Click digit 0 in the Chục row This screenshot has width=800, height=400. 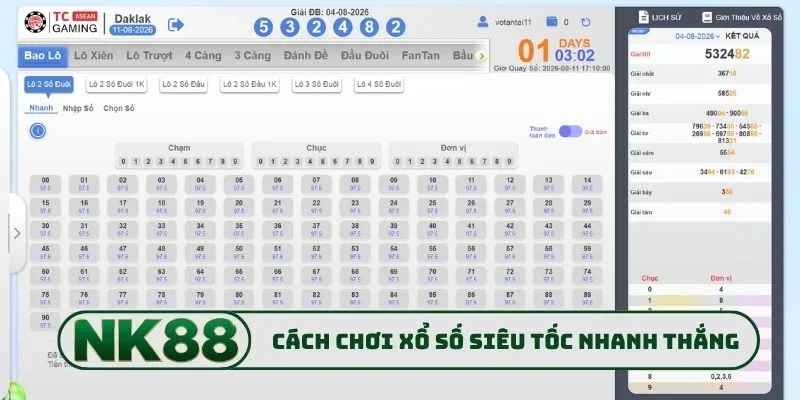coord(260,162)
